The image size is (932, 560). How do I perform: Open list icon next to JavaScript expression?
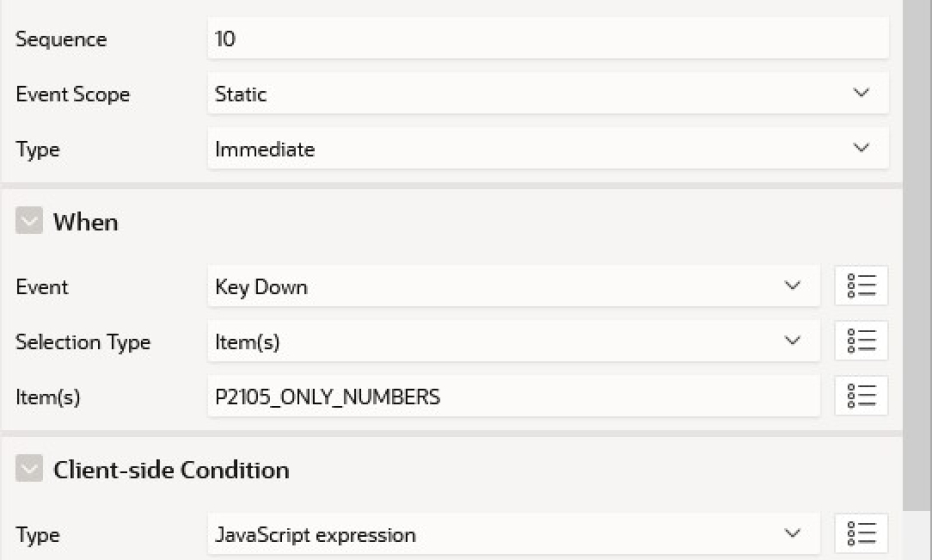click(861, 534)
